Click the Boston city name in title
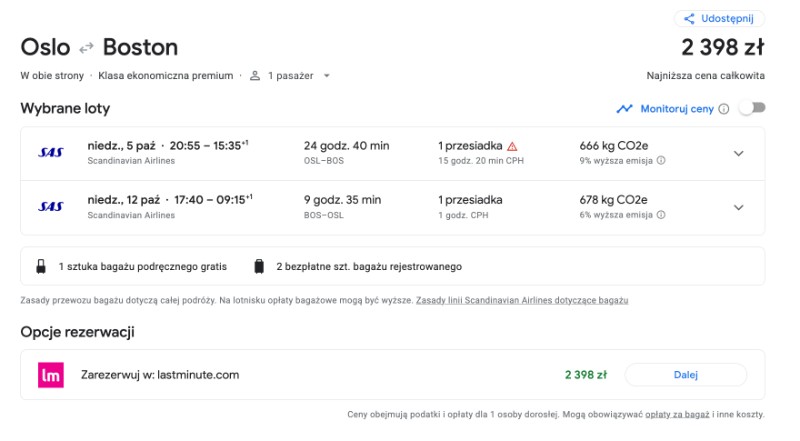The height and width of the screenshot is (441, 800). [x=140, y=47]
